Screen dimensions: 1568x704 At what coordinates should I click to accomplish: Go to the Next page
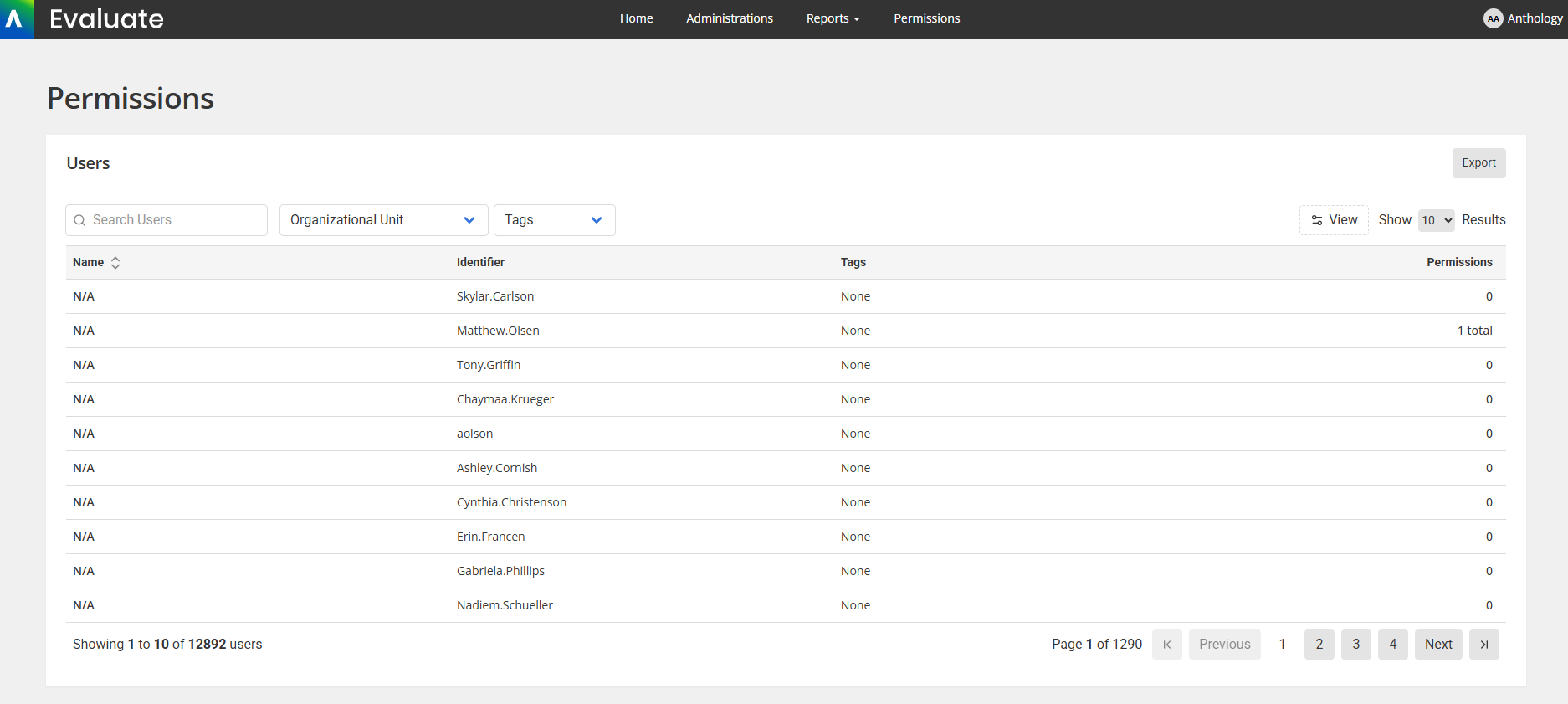[x=1437, y=645]
